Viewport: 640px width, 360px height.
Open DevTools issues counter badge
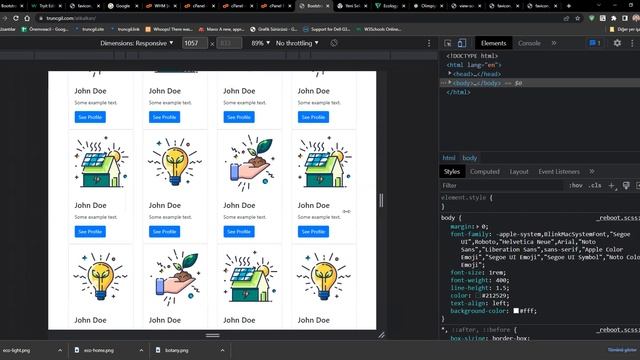(594, 43)
